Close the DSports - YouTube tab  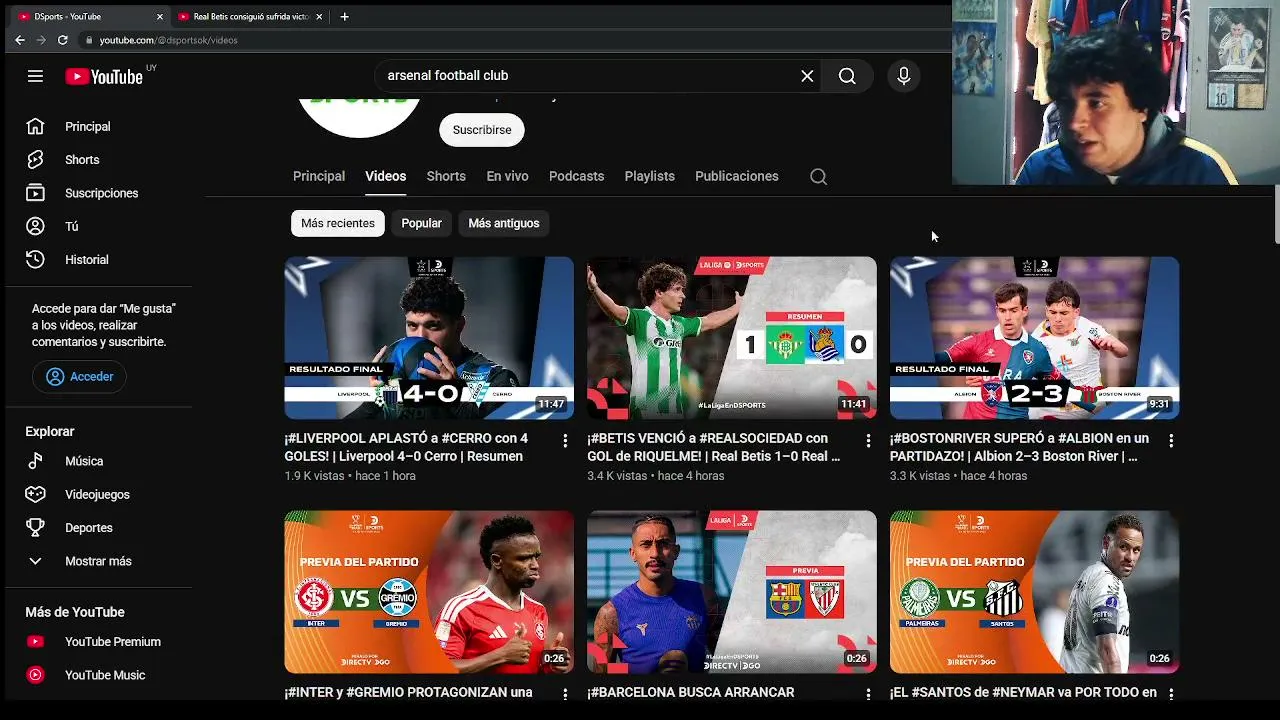point(160,17)
